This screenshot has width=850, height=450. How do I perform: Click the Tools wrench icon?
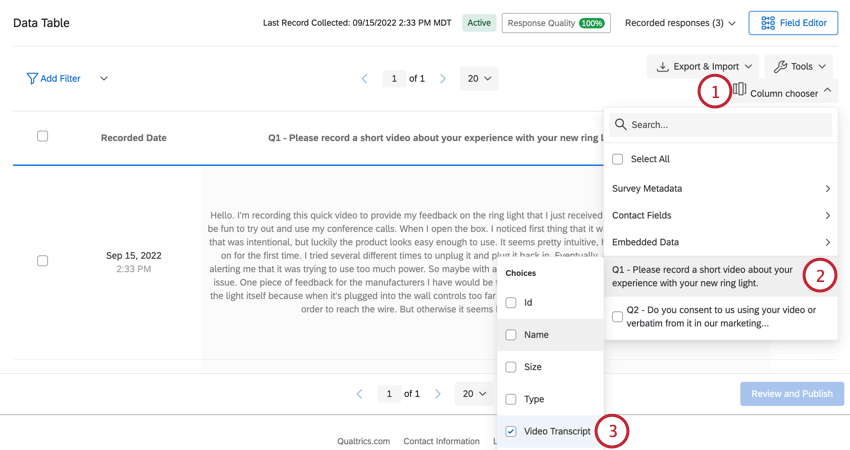[780, 67]
